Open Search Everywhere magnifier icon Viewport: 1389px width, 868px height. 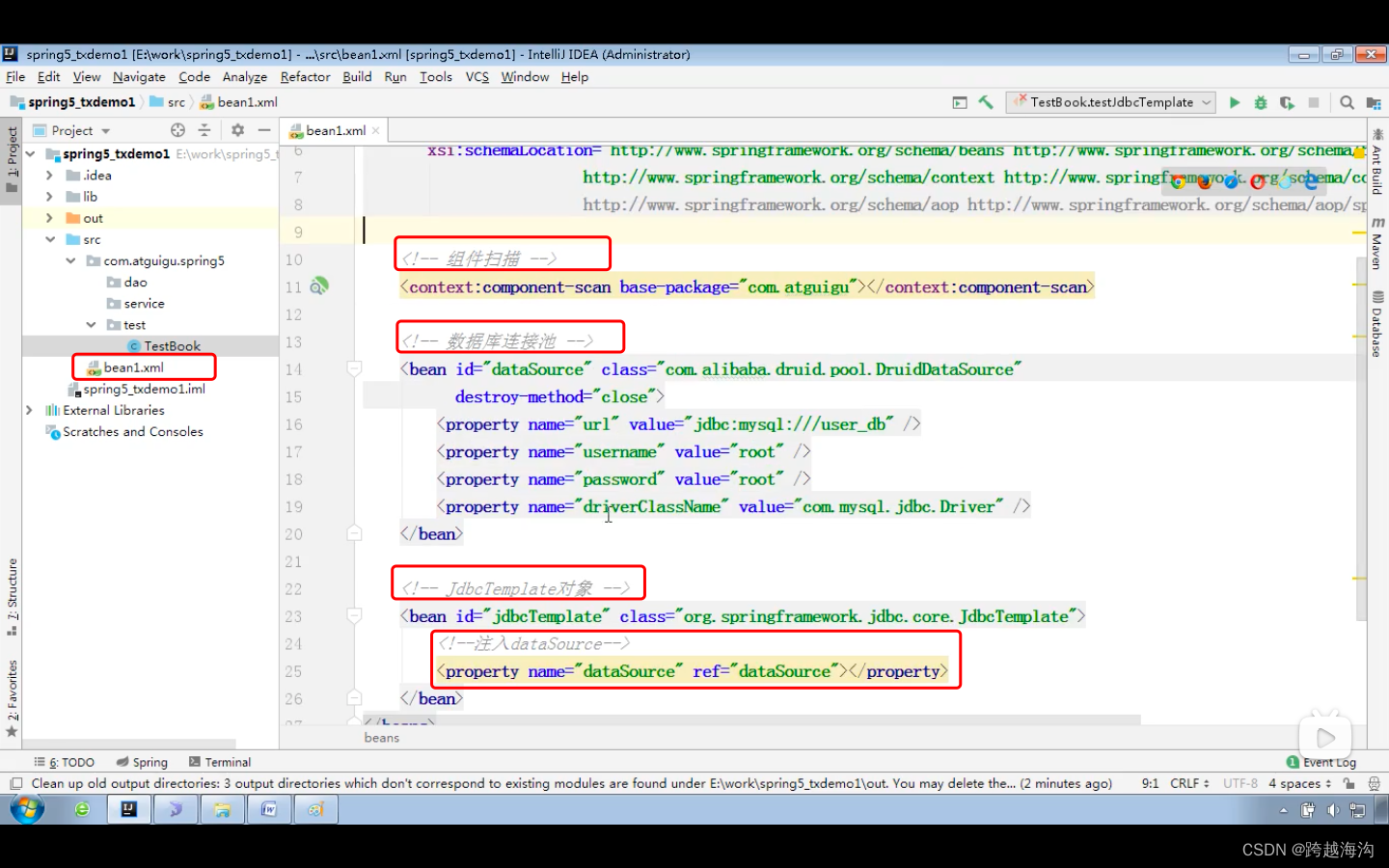[x=1347, y=102]
